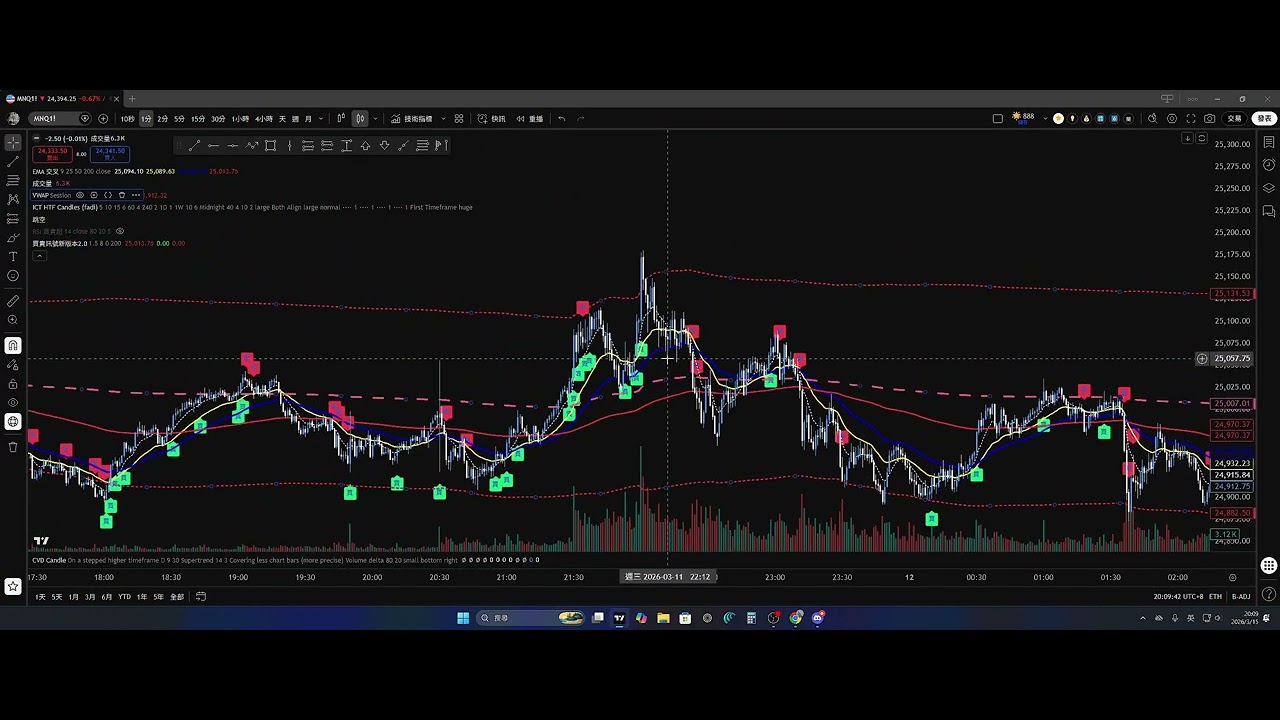
Task: Enter fullscreen mode
Action: (x=1191, y=119)
